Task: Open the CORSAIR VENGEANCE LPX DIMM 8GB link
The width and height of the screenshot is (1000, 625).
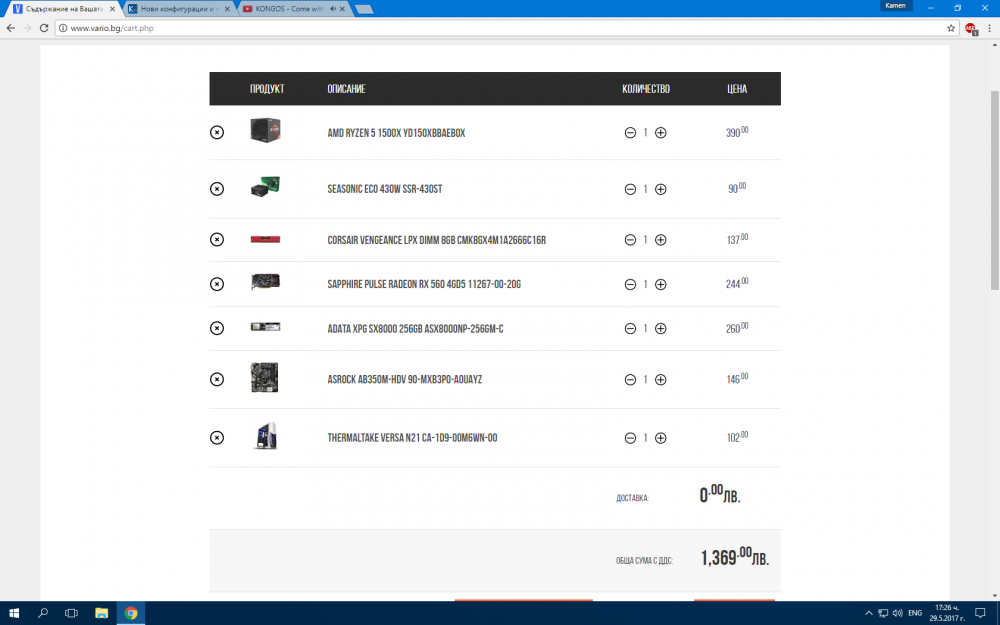Action: pyautogui.click(x=437, y=240)
